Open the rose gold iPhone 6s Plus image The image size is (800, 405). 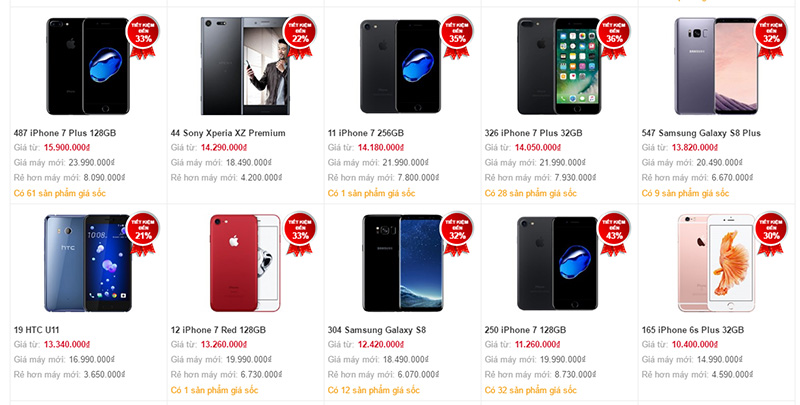pyautogui.click(x=716, y=263)
